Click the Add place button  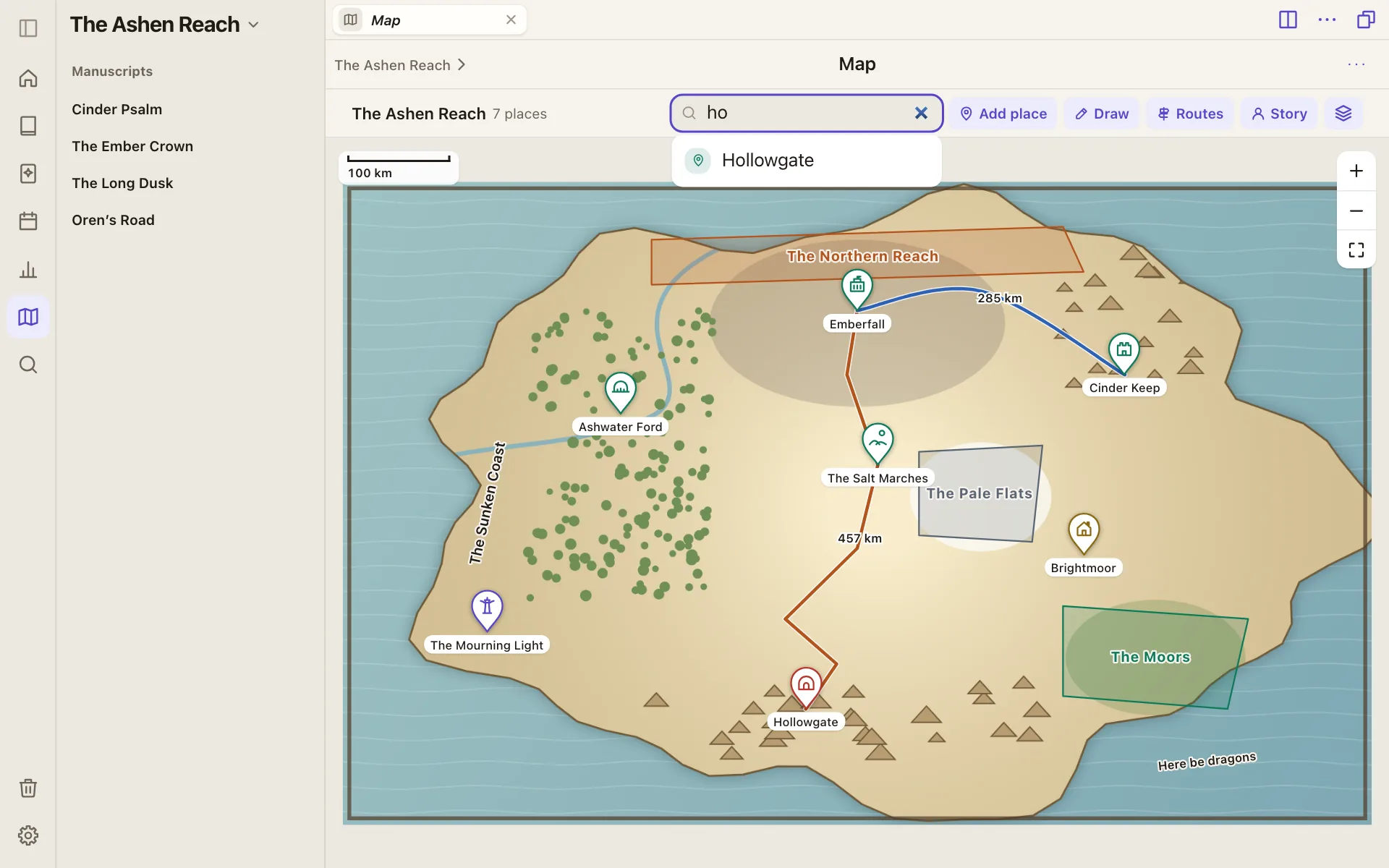click(1003, 114)
